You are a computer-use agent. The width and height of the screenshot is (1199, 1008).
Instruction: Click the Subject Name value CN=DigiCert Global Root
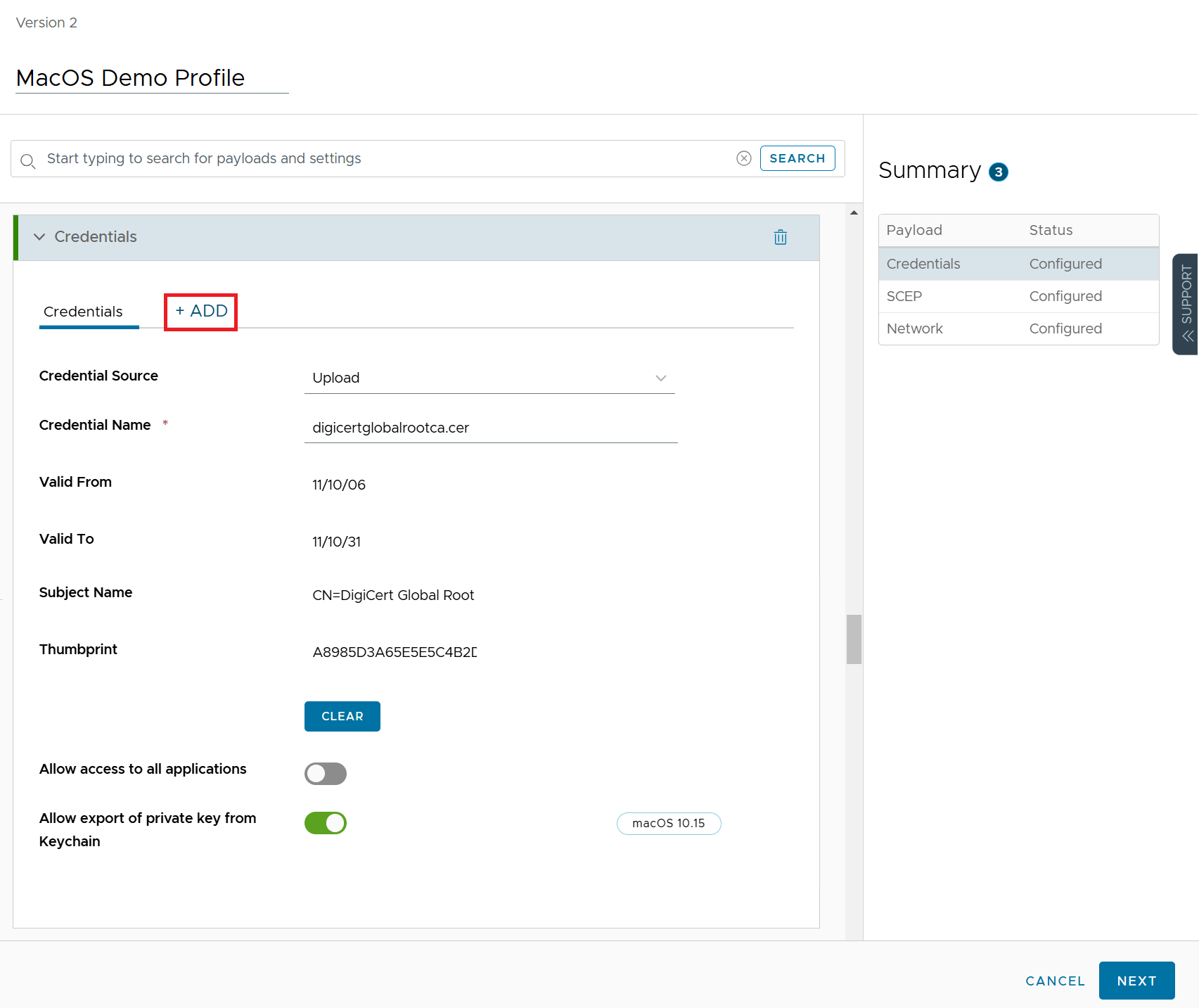click(x=393, y=595)
